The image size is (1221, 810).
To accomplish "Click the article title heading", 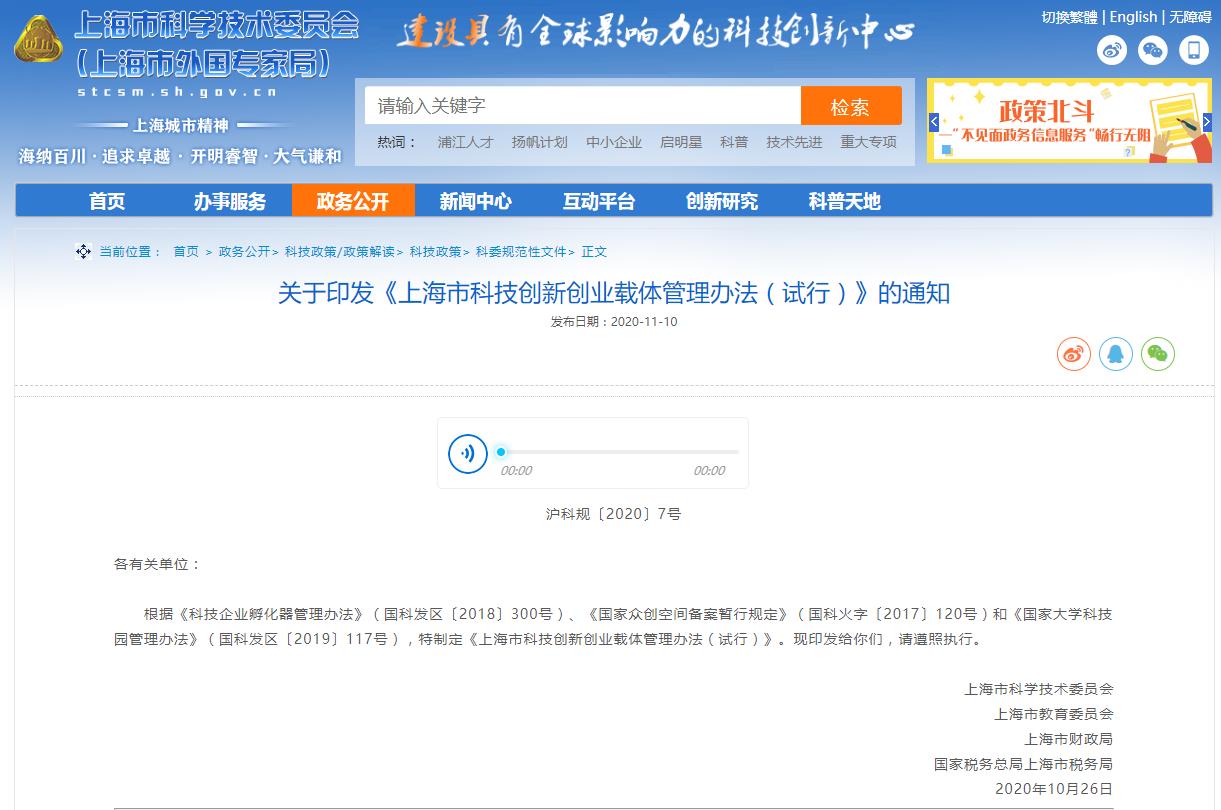I will point(614,293).
